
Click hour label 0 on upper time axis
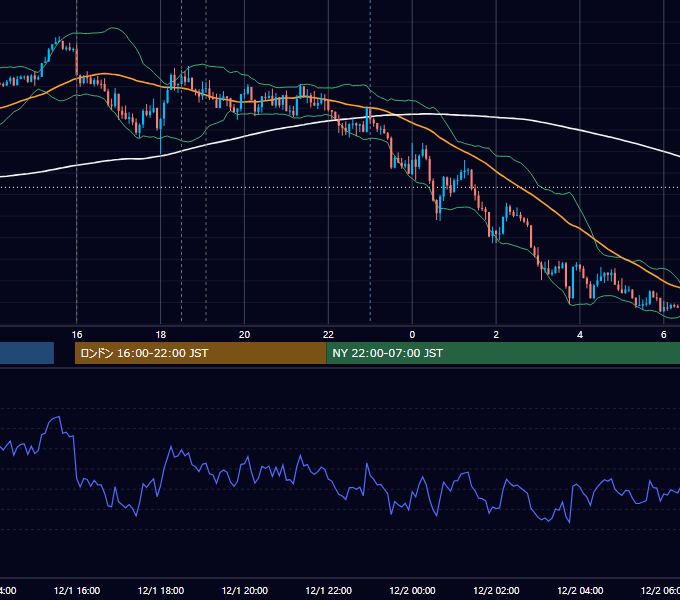pyautogui.click(x=412, y=335)
